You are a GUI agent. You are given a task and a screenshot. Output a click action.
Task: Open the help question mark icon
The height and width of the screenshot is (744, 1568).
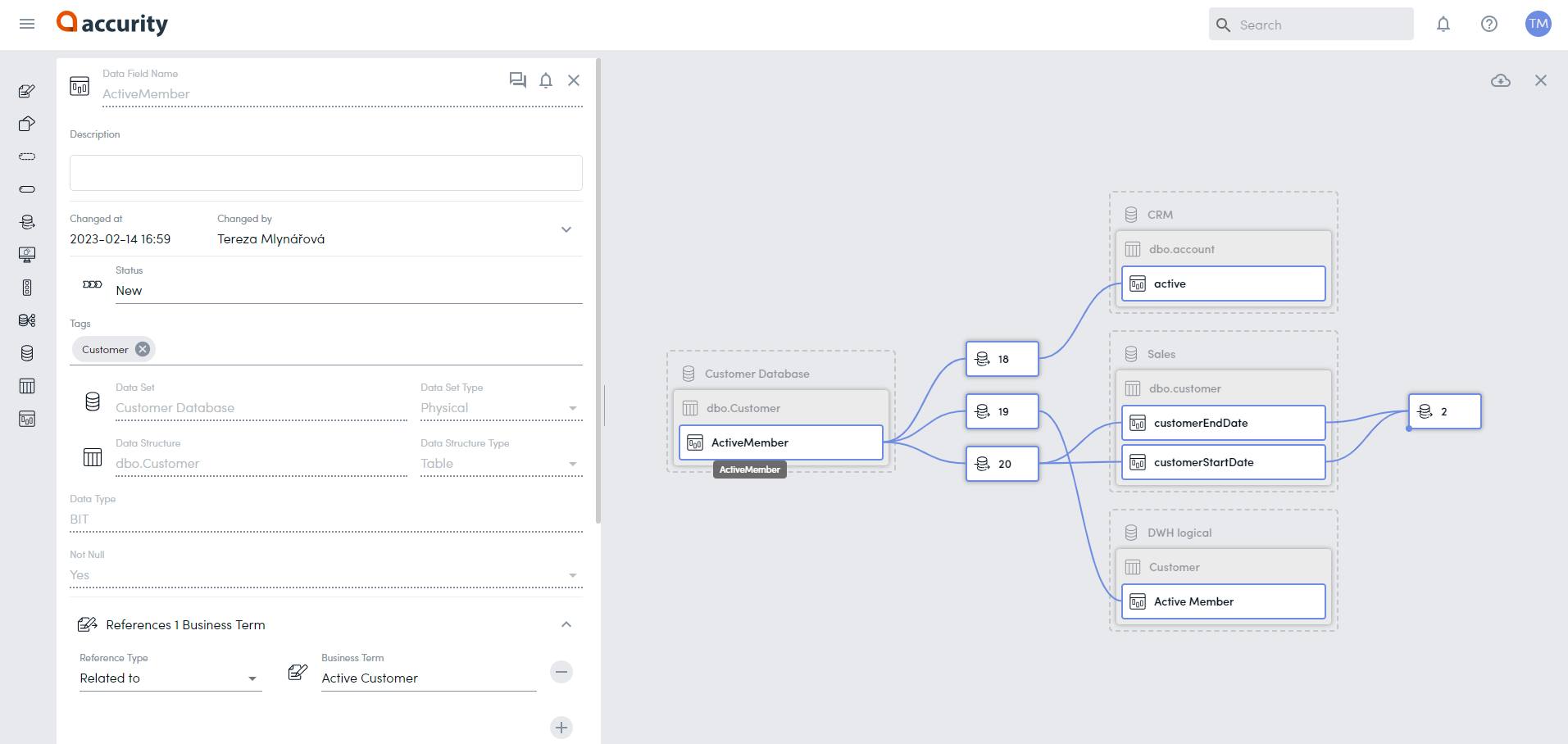click(1489, 25)
